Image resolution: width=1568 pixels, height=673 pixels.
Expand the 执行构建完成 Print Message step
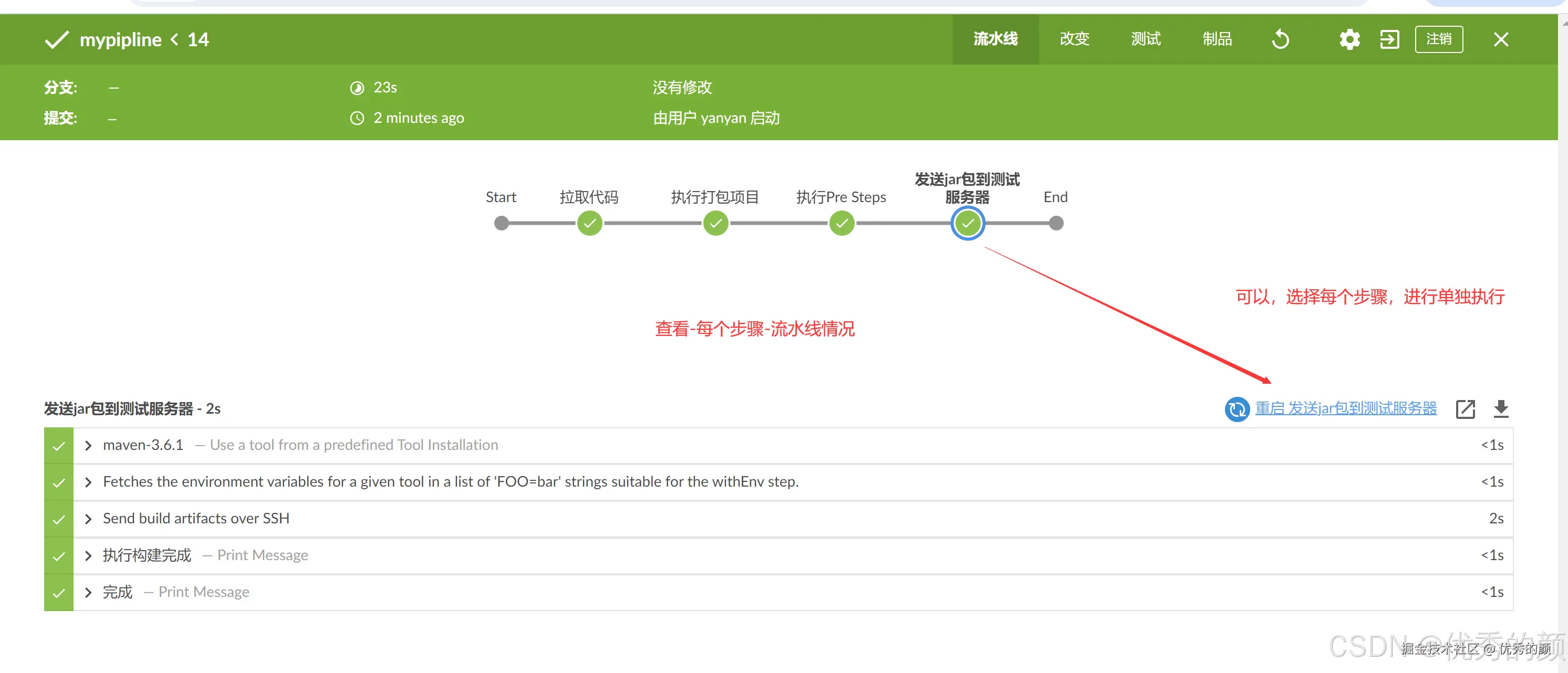point(88,555)
